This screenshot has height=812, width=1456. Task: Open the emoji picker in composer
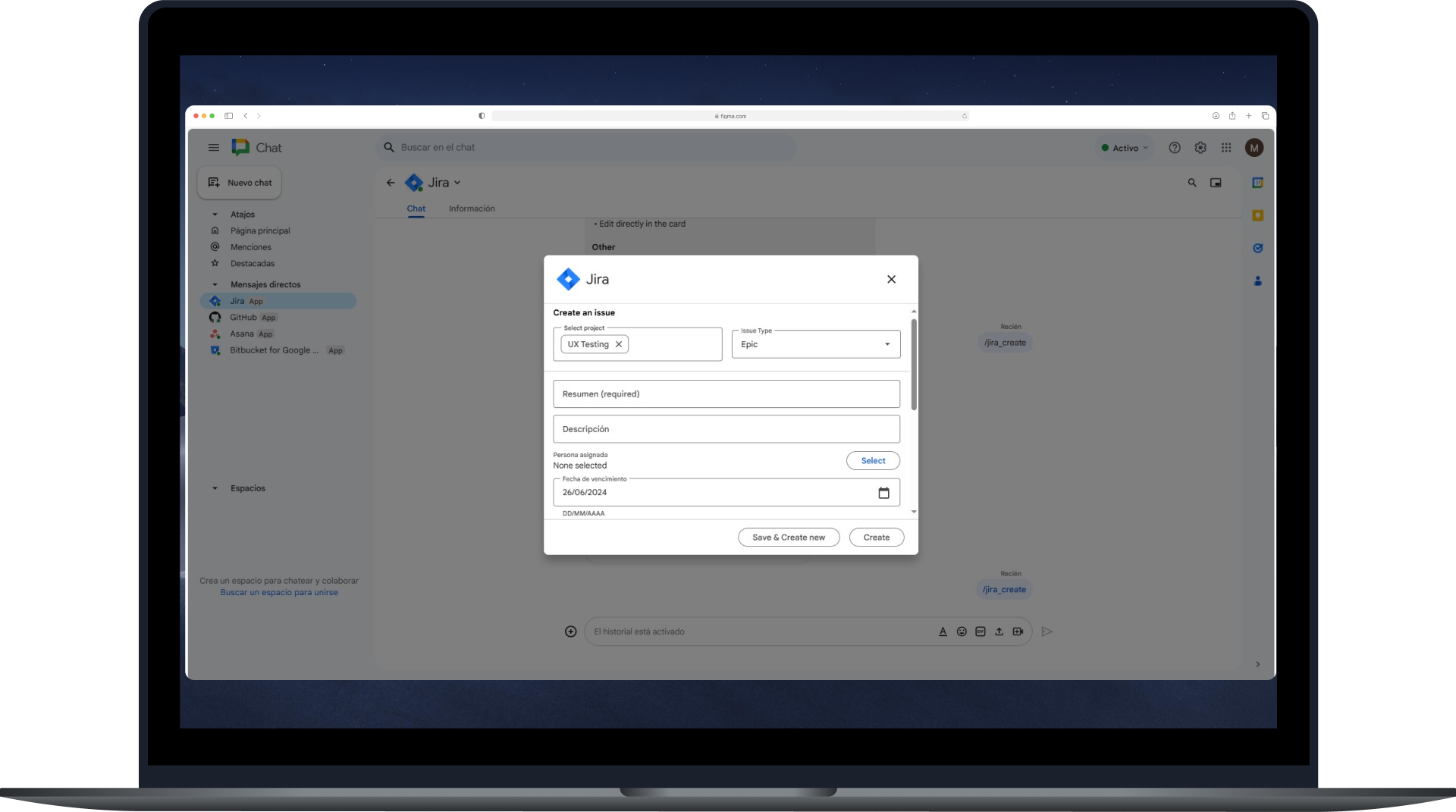click(x=962, y=632)
